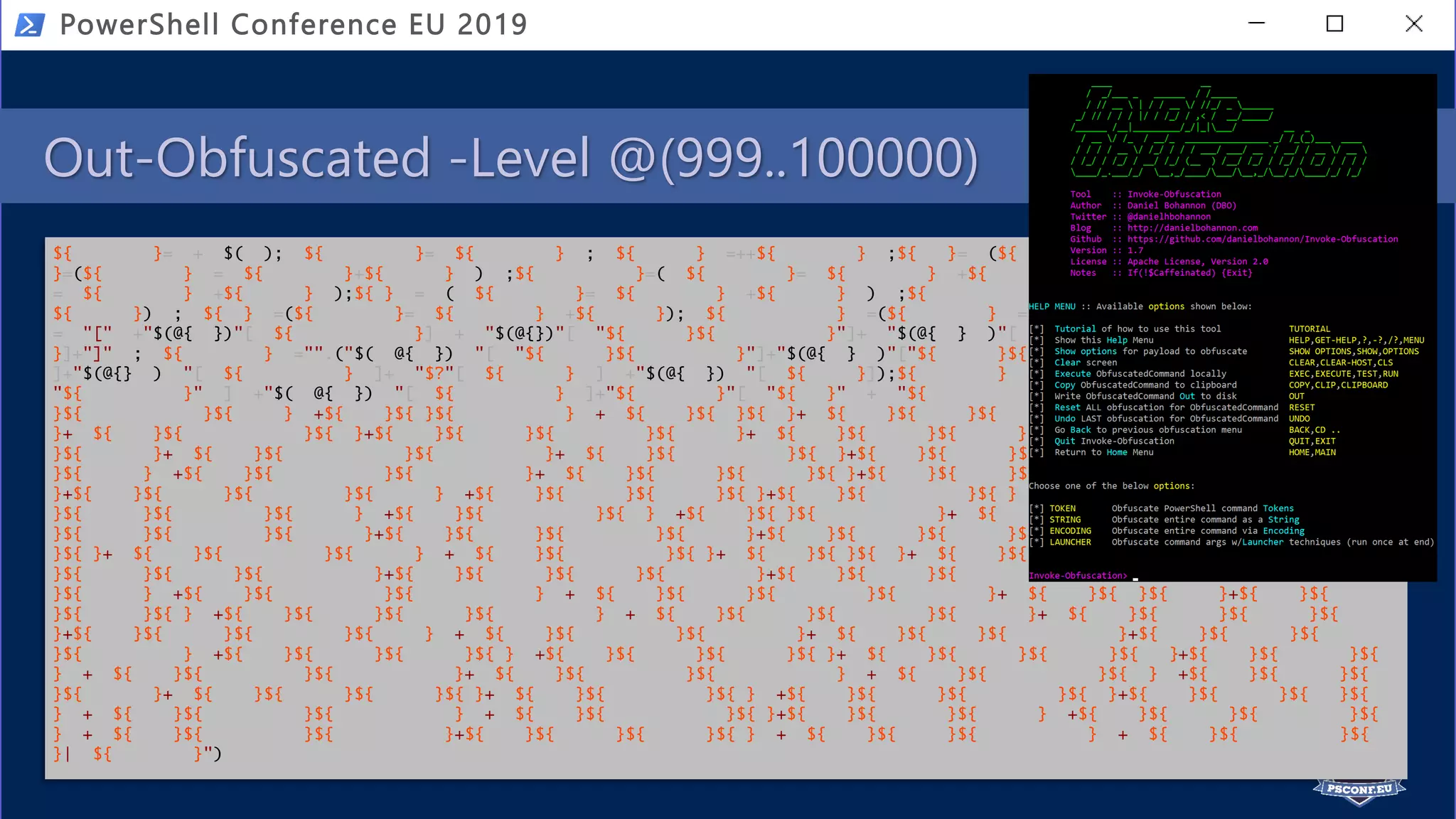Click the 'HELP,GET-HELP,?,-?,/?,MENU' command aliases

[x=1356, y=341]
